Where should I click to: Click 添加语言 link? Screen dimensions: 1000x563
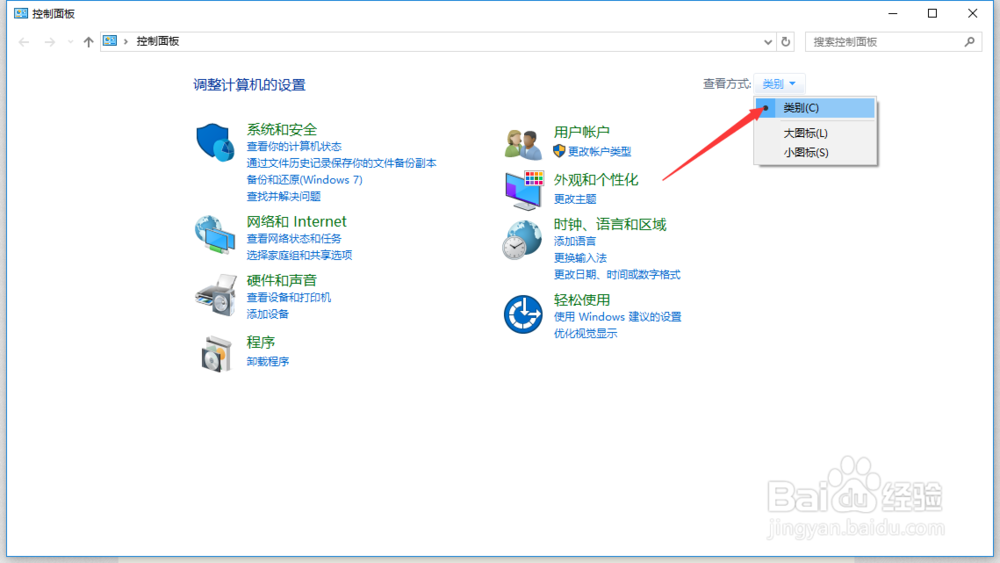click(x=575, y=241)
